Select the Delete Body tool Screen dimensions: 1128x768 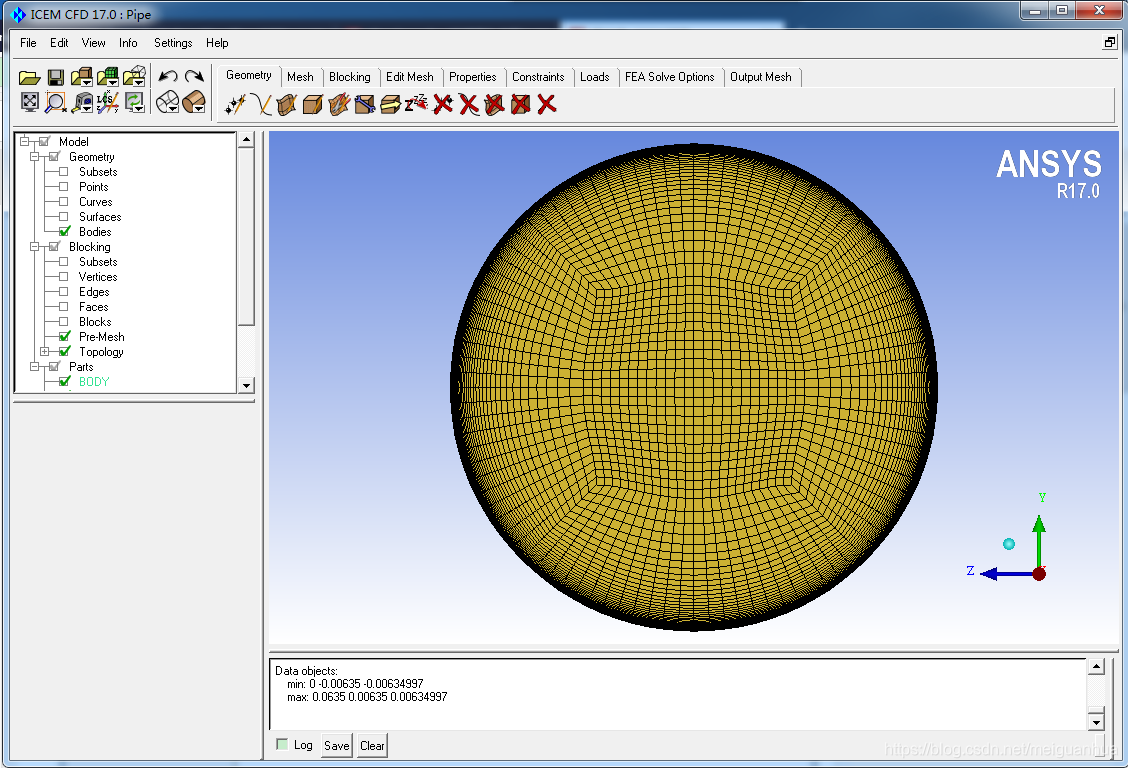[x=521, y=105]
